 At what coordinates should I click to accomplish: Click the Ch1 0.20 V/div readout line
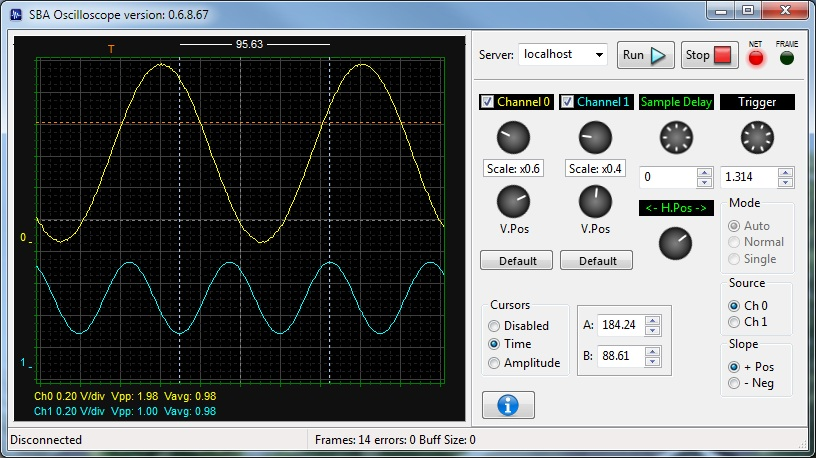click(125, 411)
